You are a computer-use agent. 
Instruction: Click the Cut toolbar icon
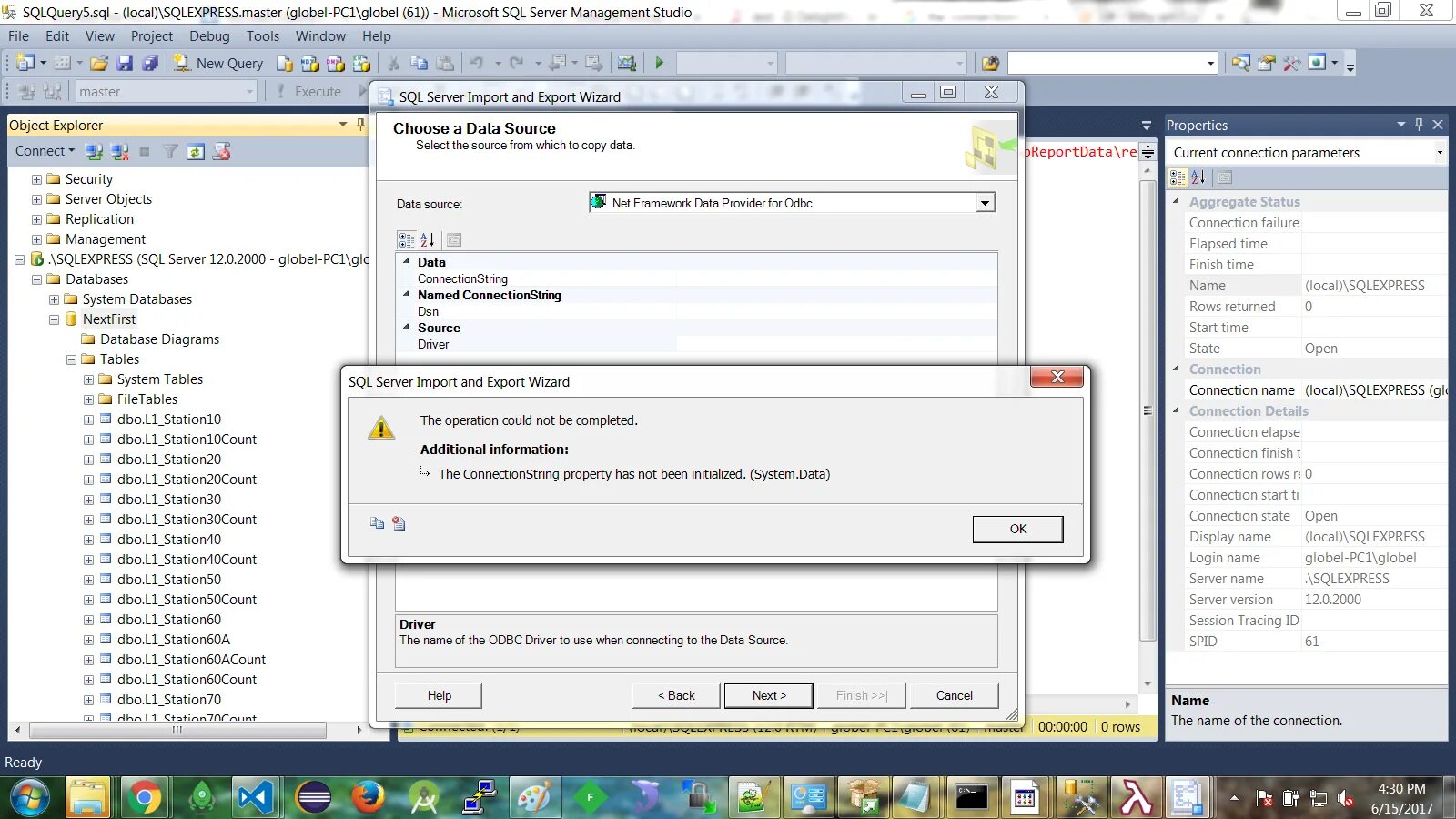tap(393, 63)
